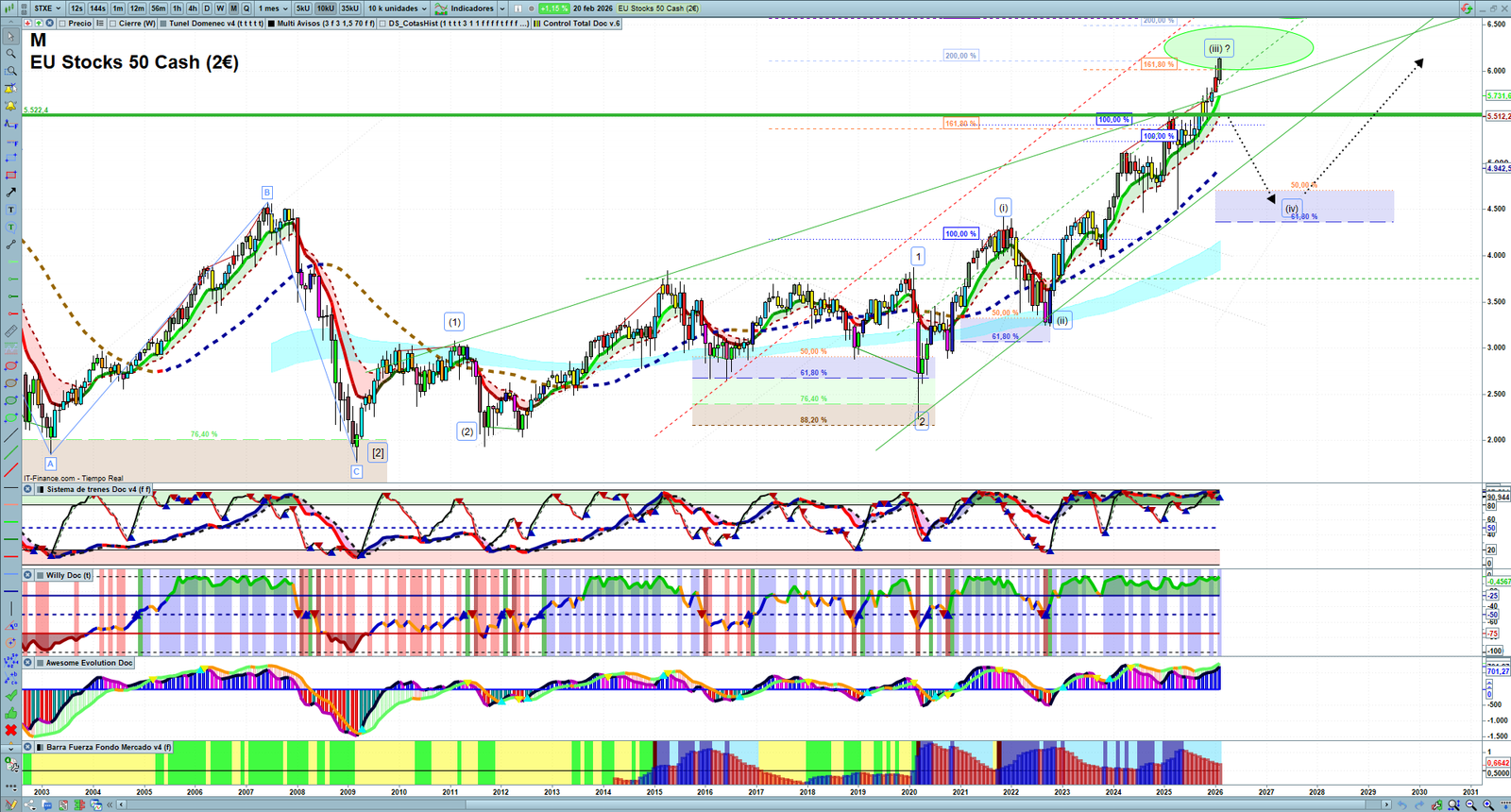Select the 35kU units button

tap(349, 8)
